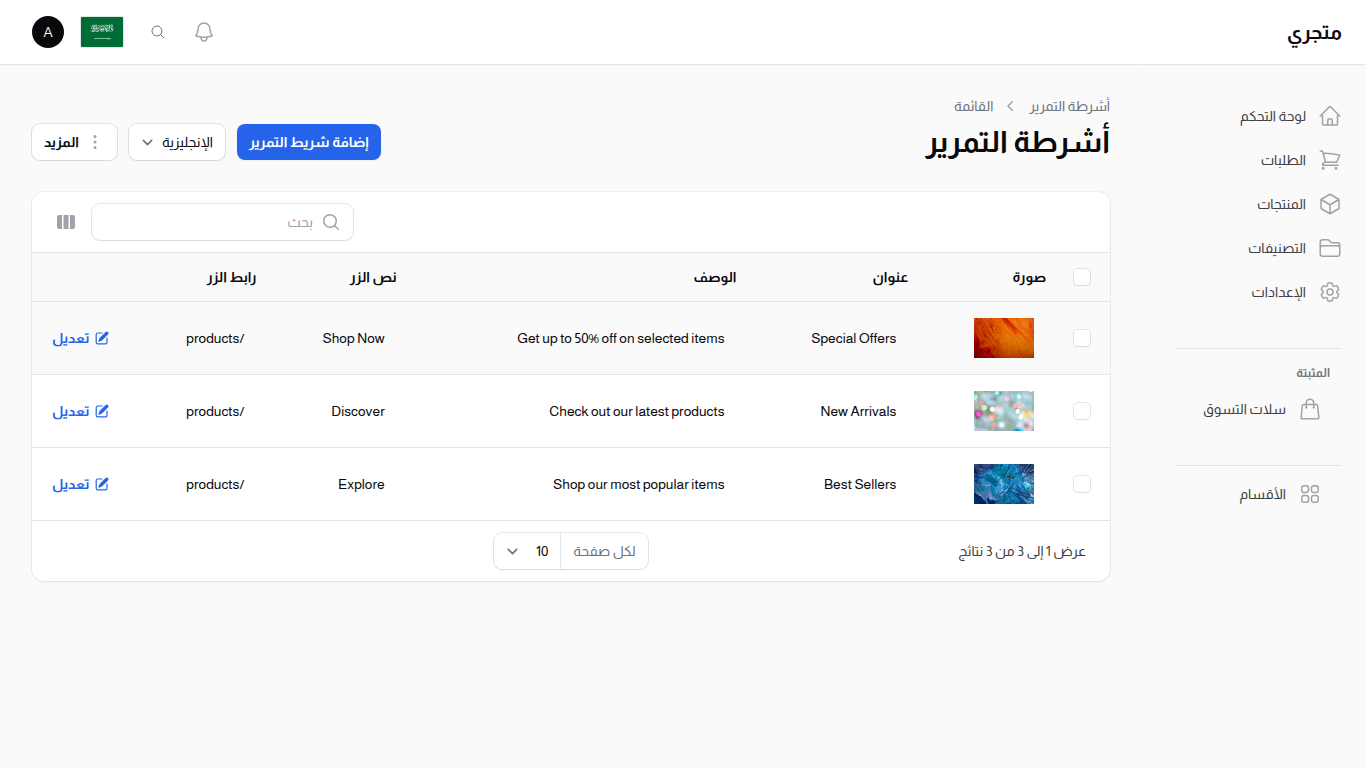
Task: Select the Best Sellers row checkbox
Action: pos(1082,484)
